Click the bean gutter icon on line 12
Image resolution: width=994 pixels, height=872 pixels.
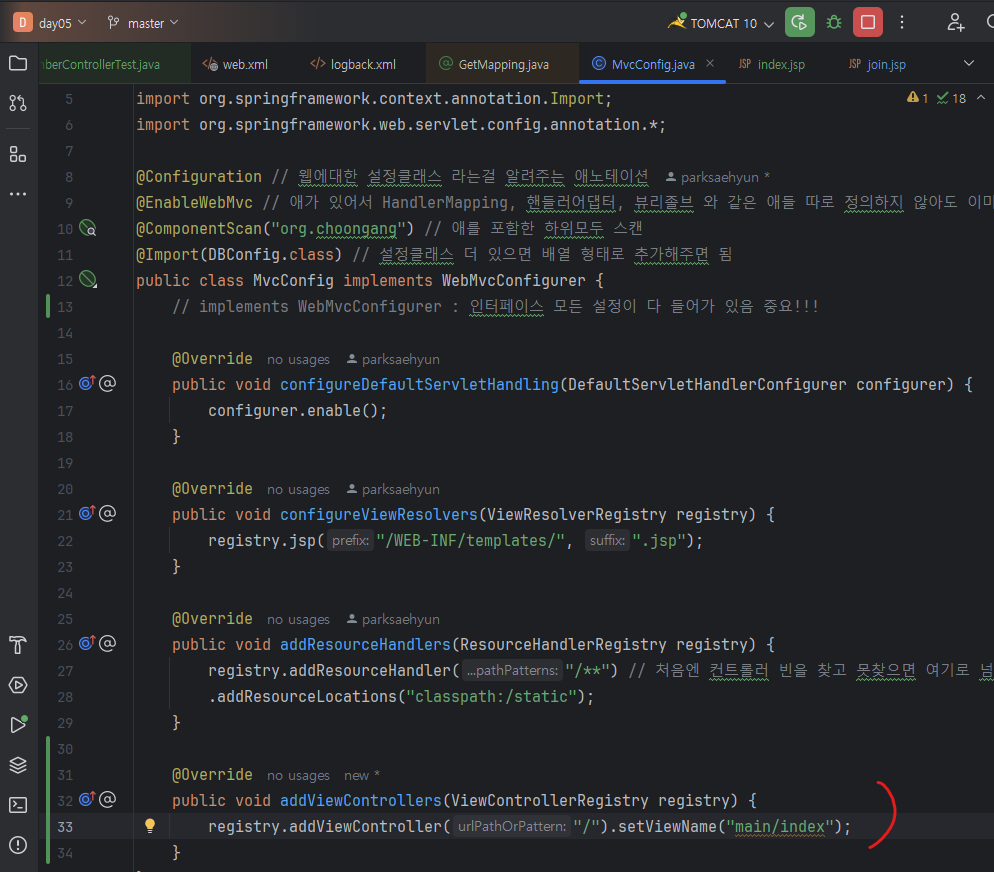coord(87,279)
